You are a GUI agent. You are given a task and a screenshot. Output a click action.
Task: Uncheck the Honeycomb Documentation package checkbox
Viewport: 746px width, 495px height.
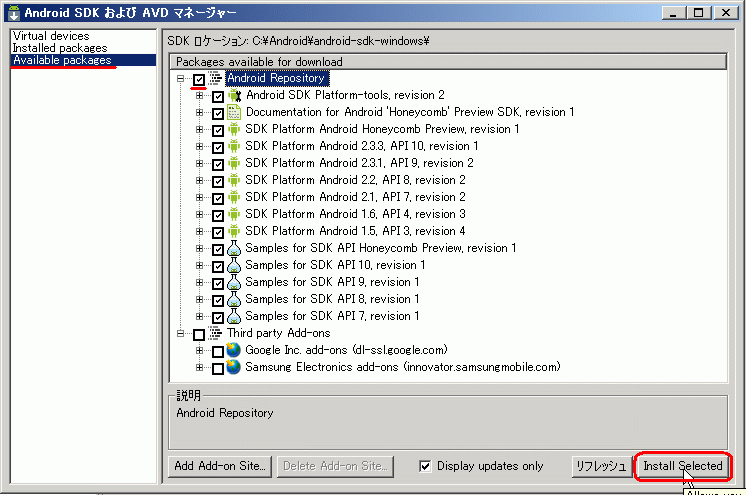(218, 114)
